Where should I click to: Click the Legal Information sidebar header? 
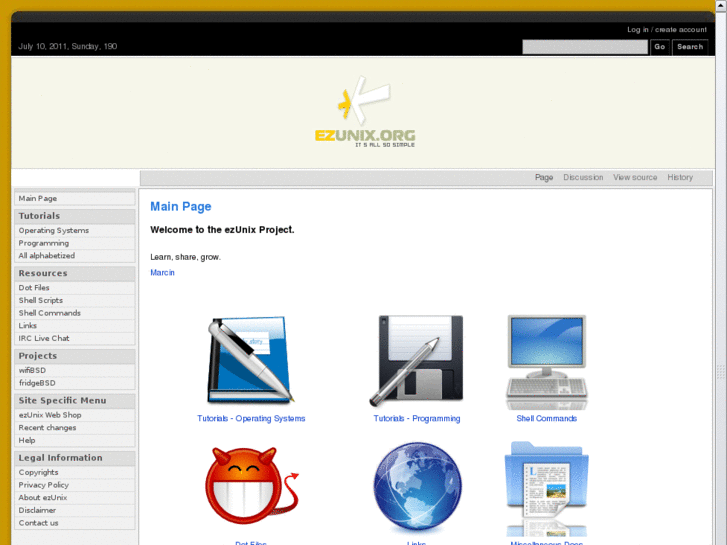point(75,458)
